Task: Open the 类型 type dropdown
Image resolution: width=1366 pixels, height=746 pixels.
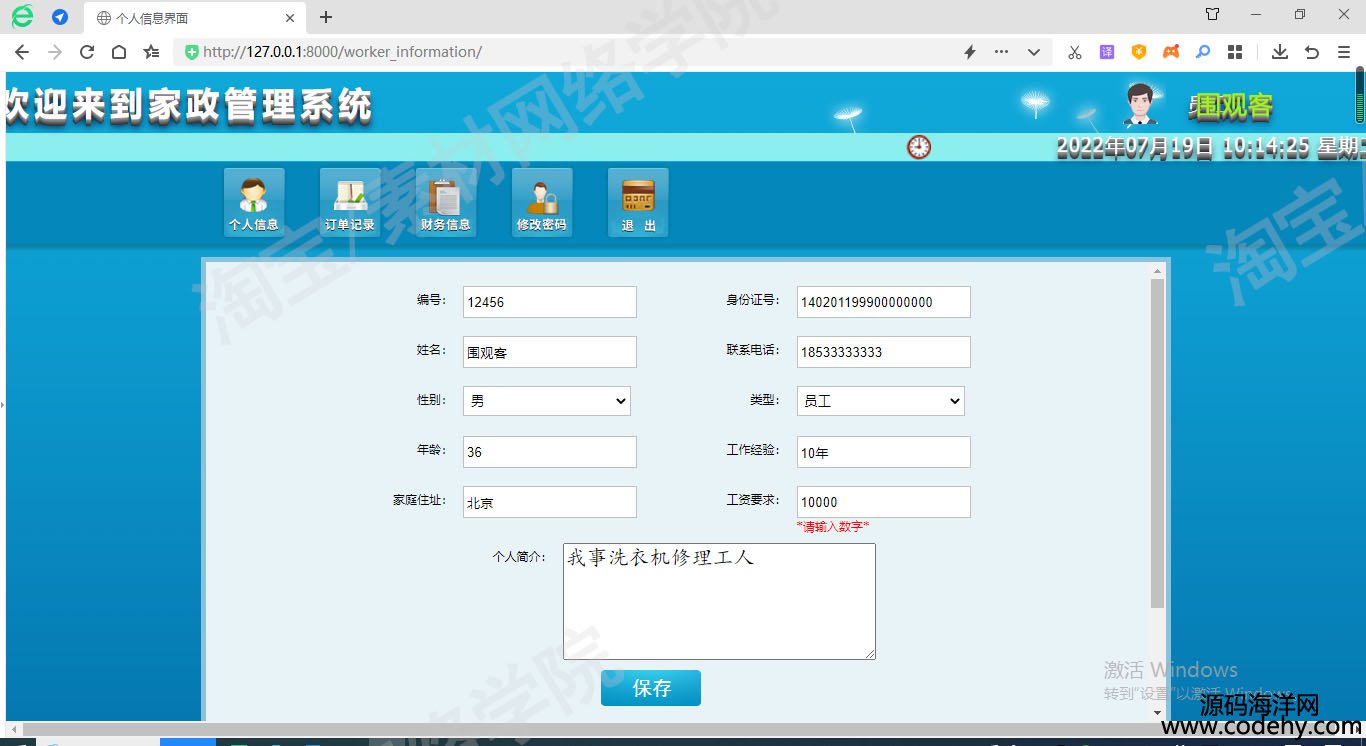Action: 881,401
